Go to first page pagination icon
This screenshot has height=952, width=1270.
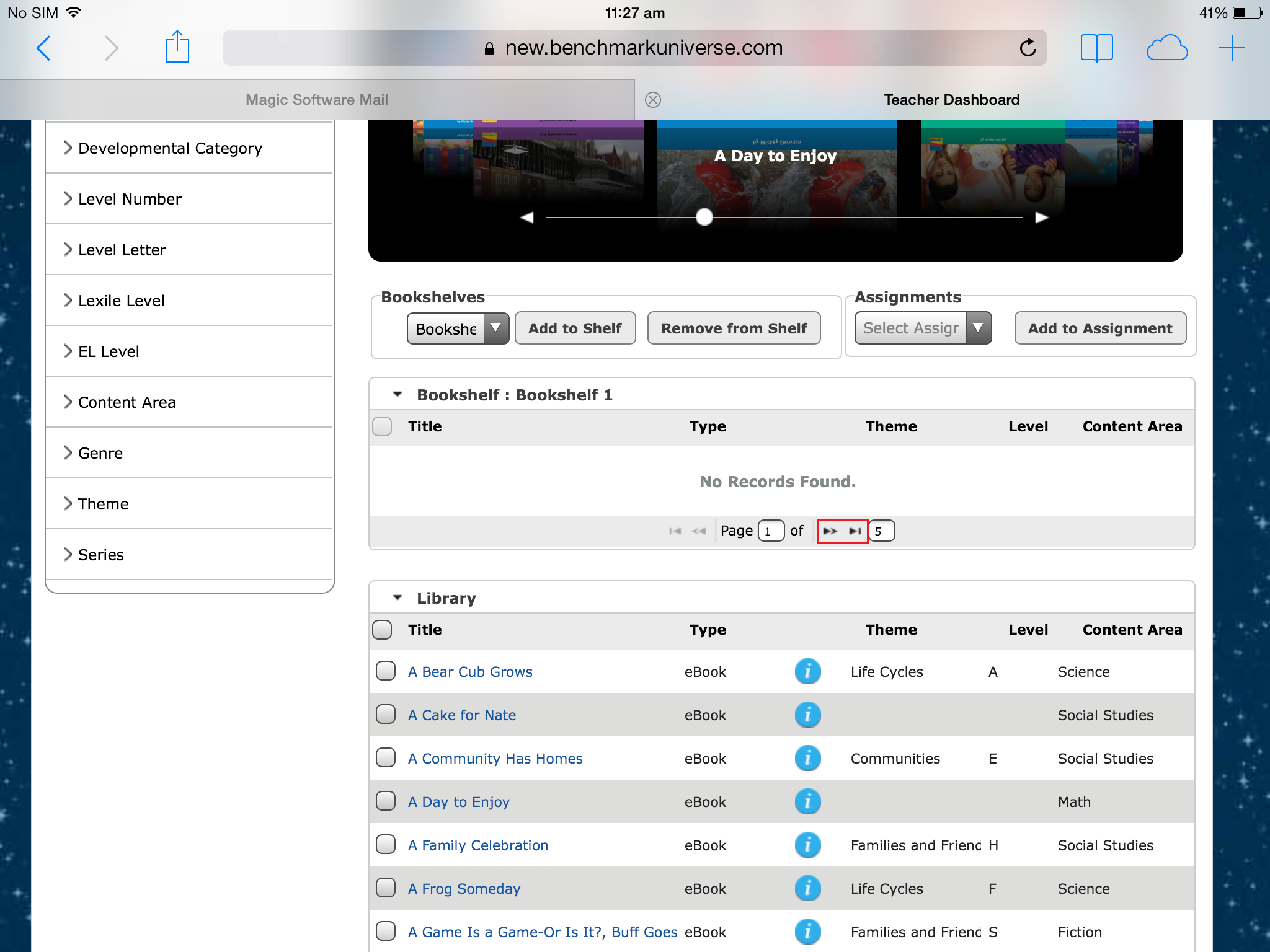pyautogui.click(x=675, y=531)
